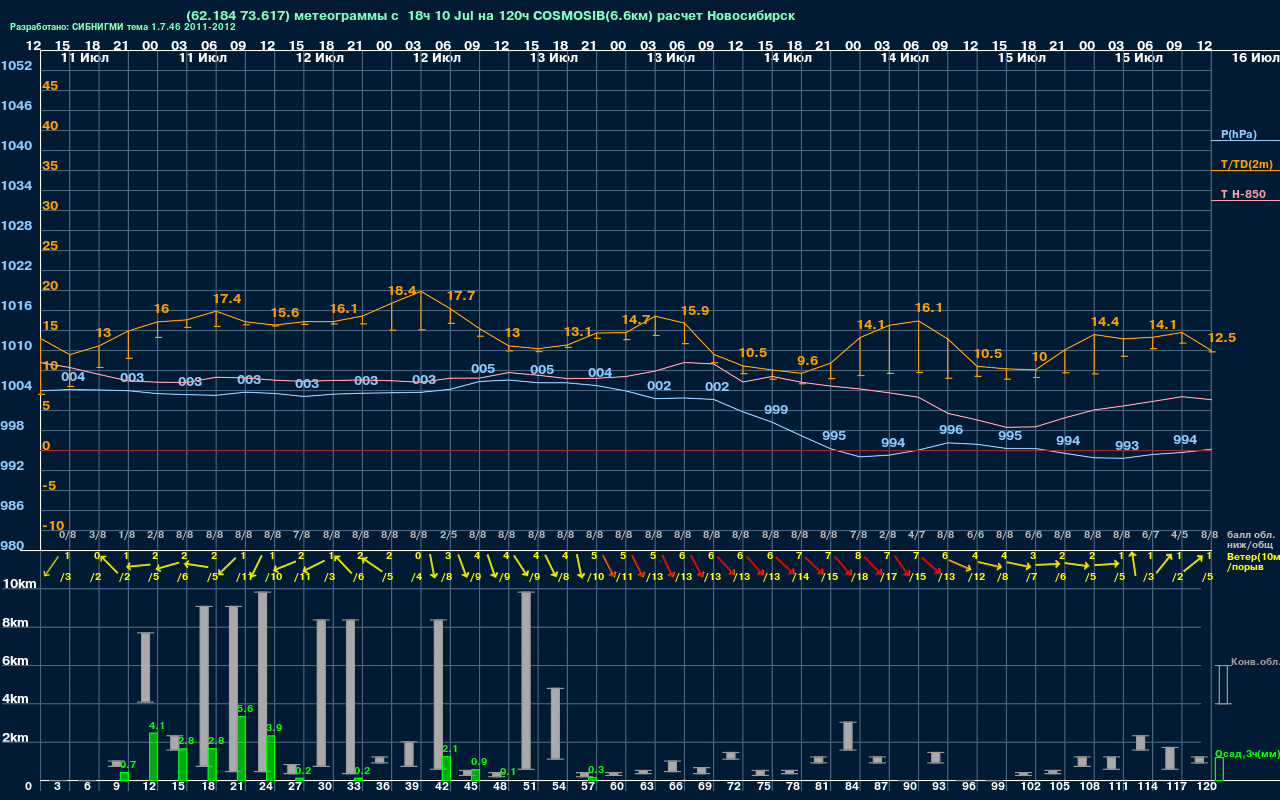The image size is (1280, 800).
Task: Click the 18.4 temperature peak label
Action: coord(402,291)
